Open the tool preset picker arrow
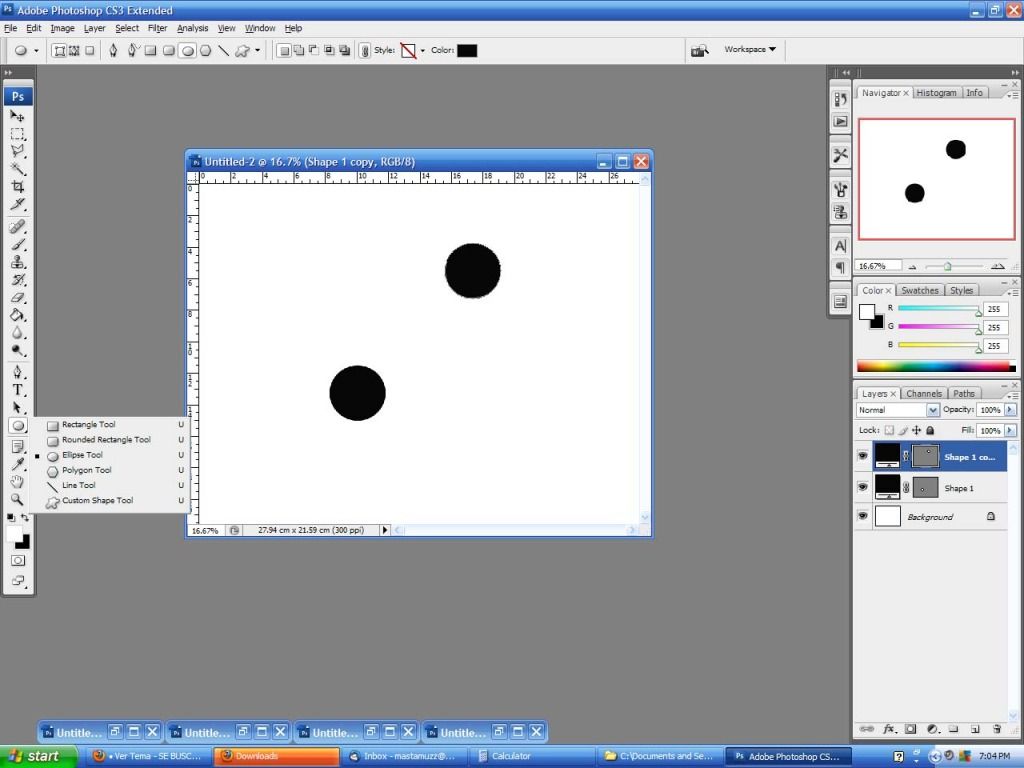 (36, 50)
